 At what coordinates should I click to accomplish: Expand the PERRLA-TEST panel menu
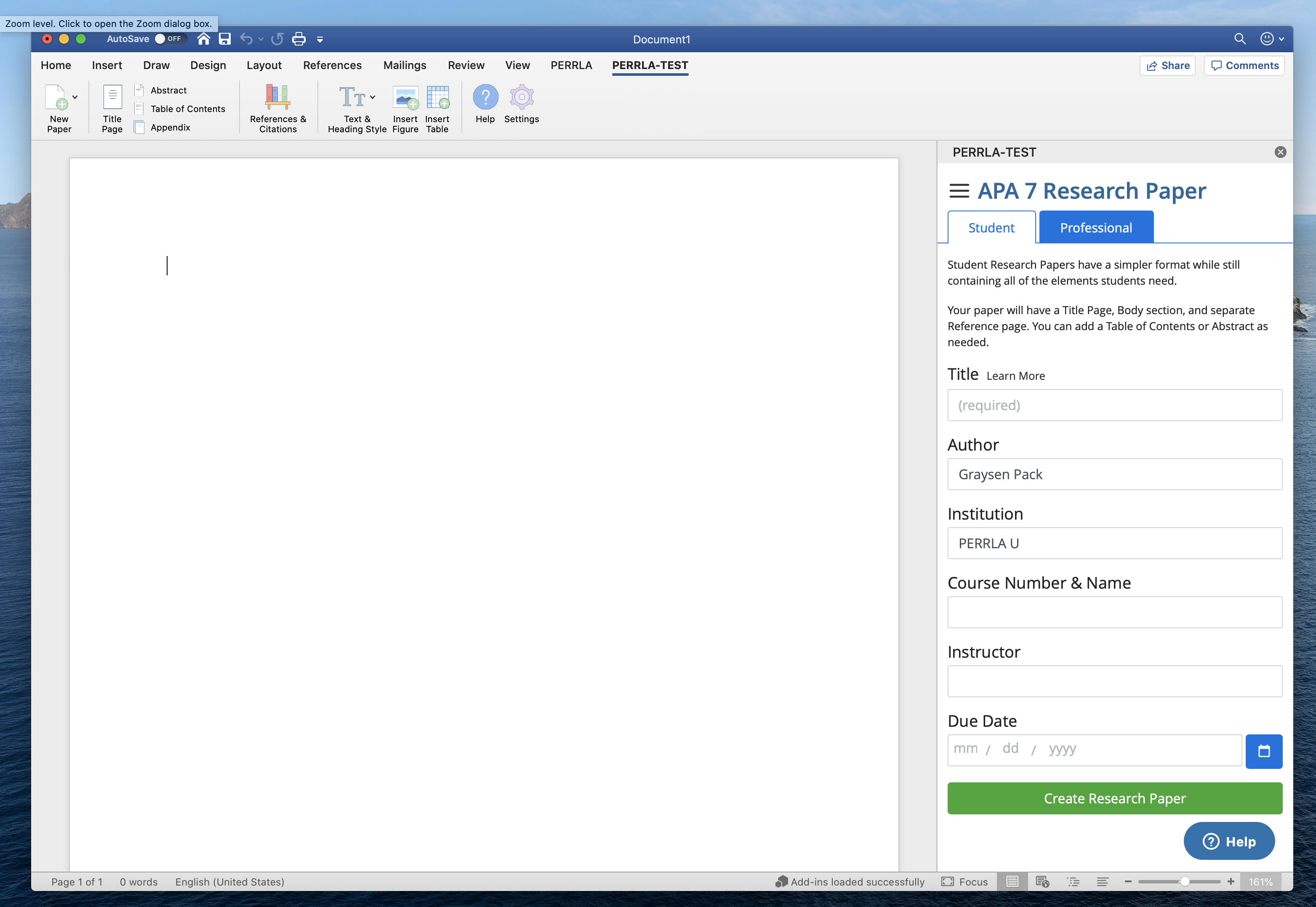point(959,190)
